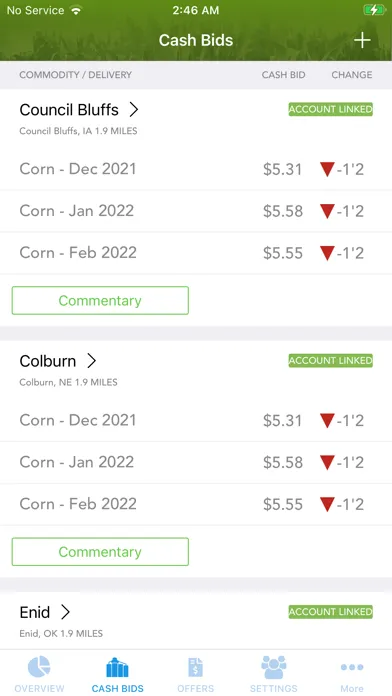The width and height of the screenshot is (392, 696).
Task: Select Colburn Corn - Jan 2022 row
Action: [196, 462]
